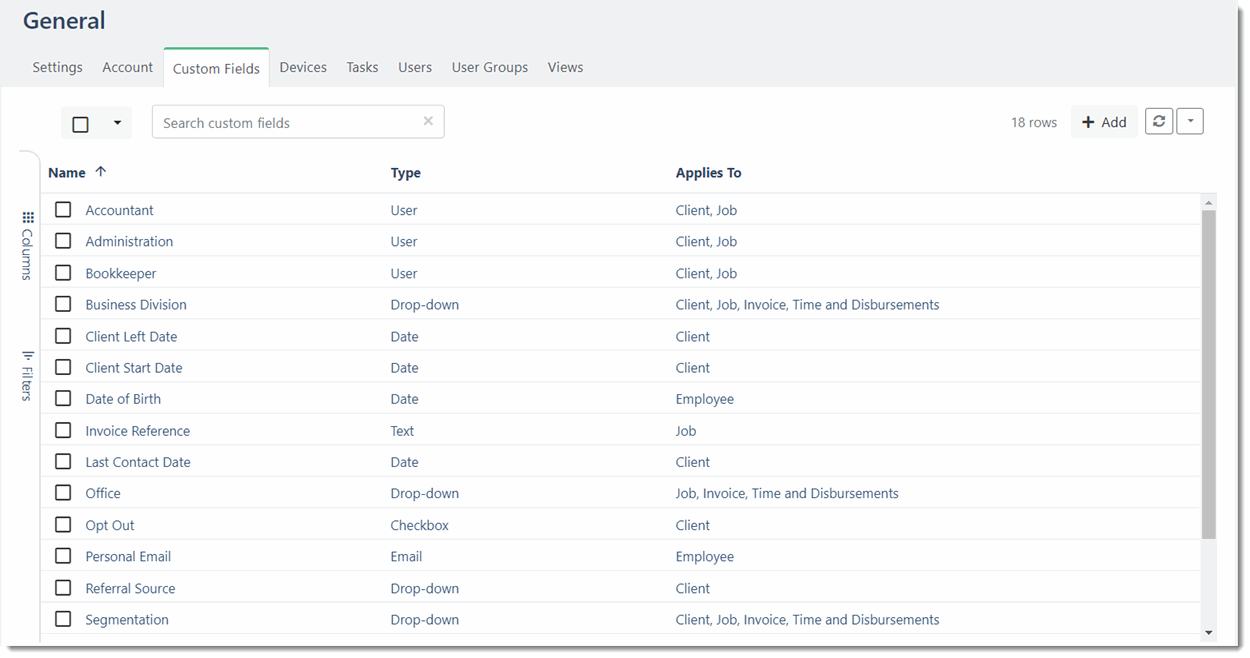Viewport: 1250px width, 658px height.
Task: Open the Devices tab
Action: [x=303, y=67]
